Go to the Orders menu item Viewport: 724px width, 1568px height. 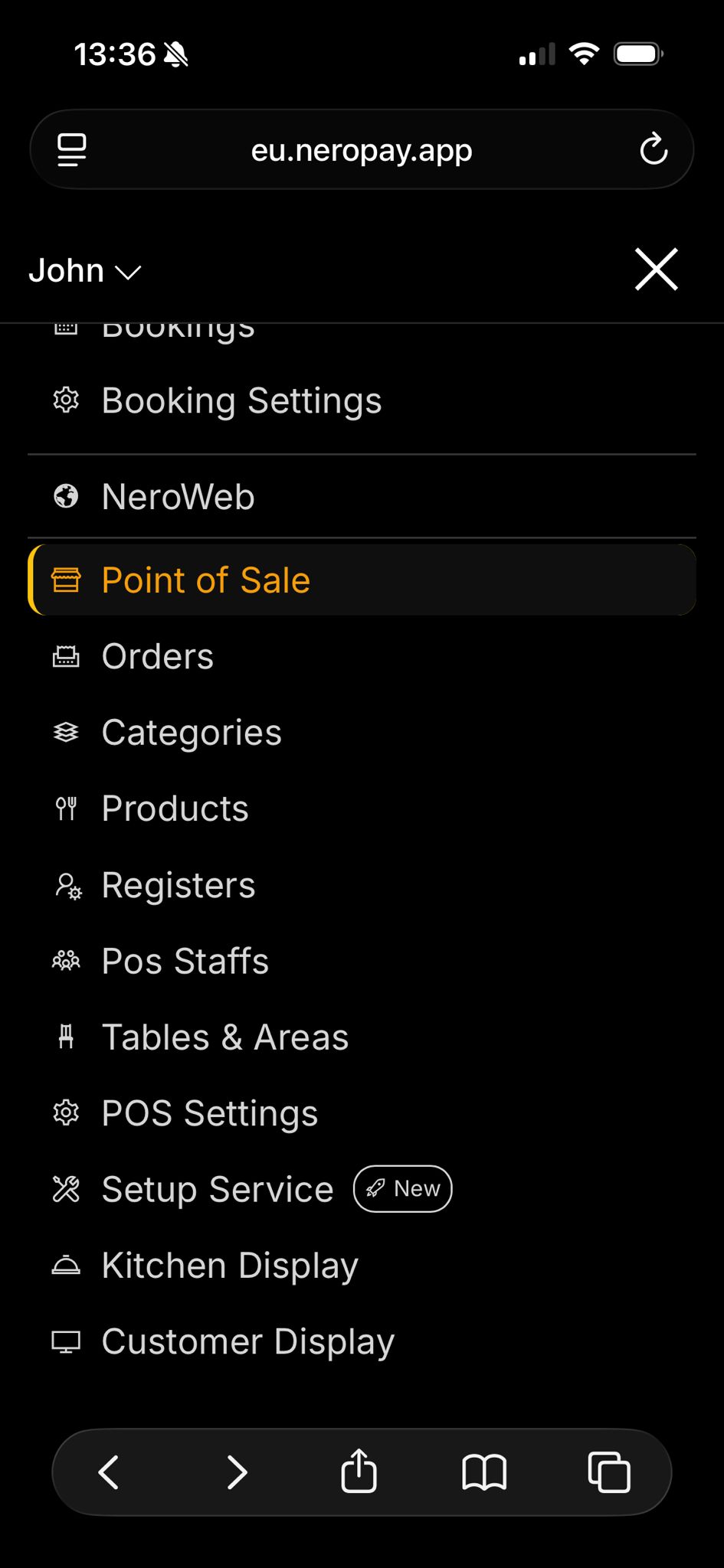[x=158, y=657]
